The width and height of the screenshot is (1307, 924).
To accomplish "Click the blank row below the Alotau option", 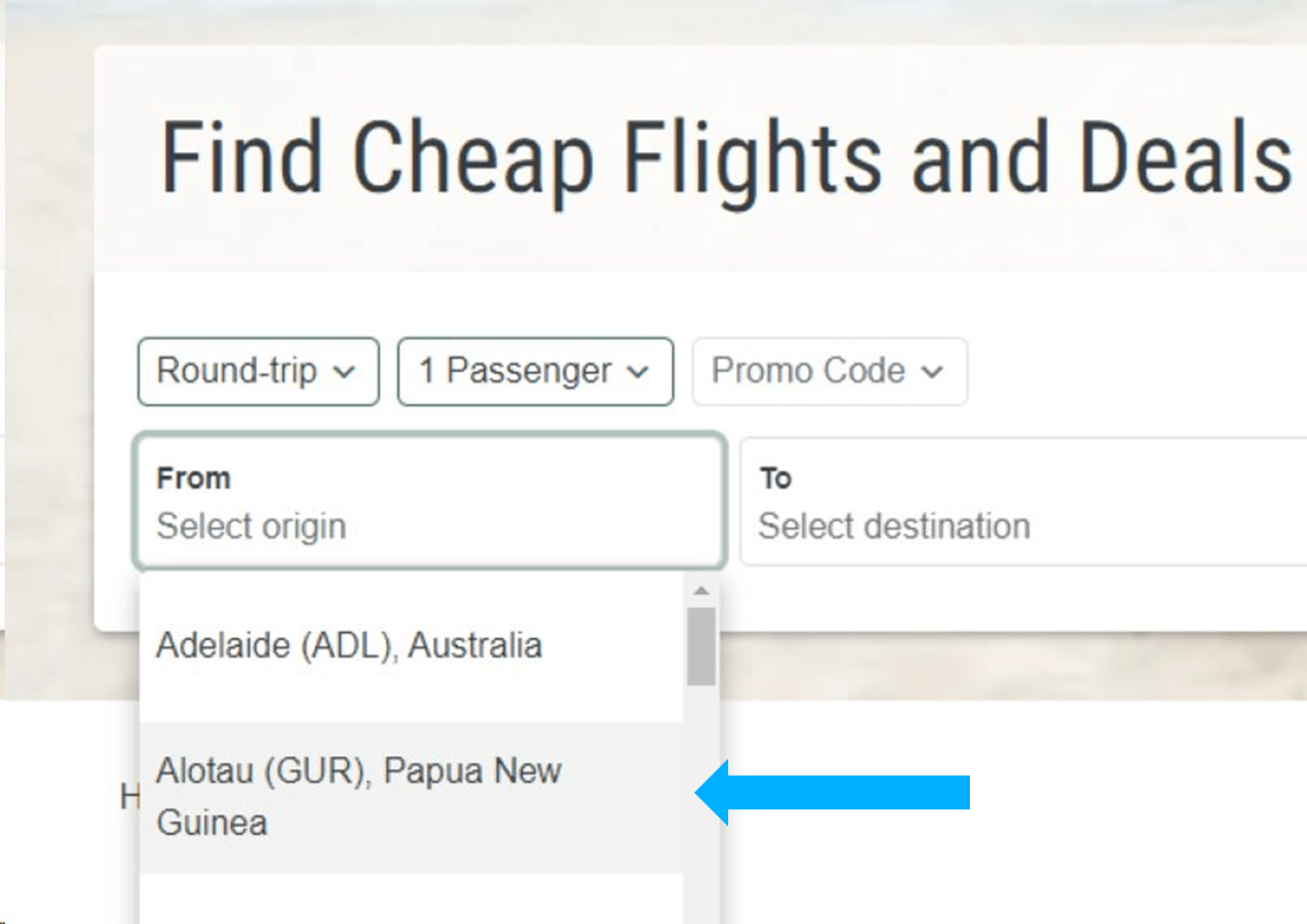I will [412, 899].
